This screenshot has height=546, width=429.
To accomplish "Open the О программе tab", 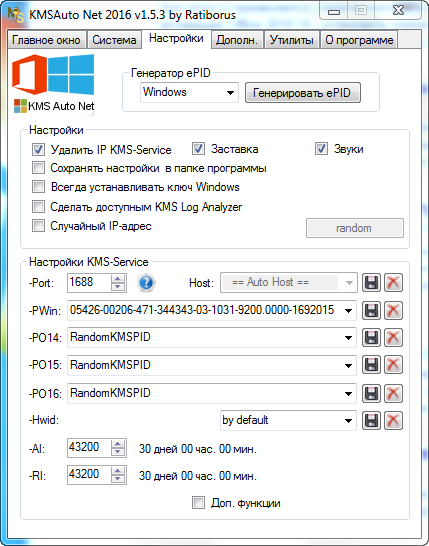I will pyautogui.click(x=359, y=40).
